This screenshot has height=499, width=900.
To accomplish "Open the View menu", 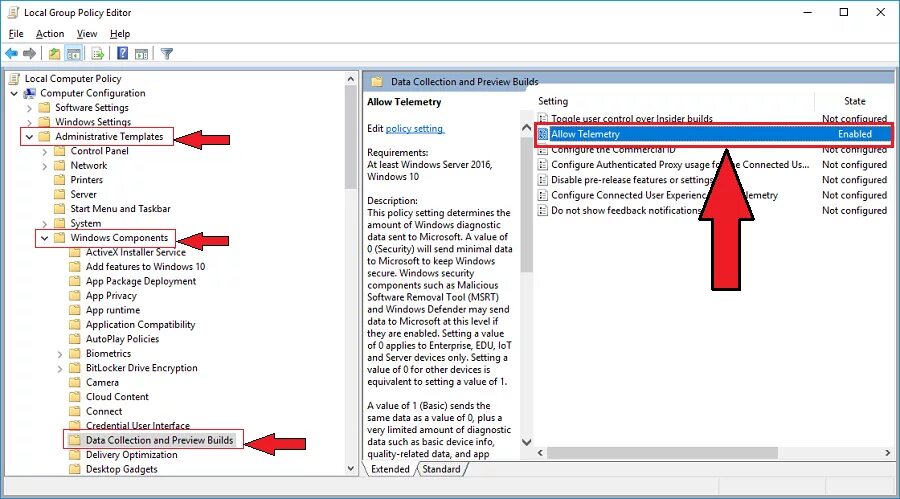I will pyautogui.click(x=87, y=34).
